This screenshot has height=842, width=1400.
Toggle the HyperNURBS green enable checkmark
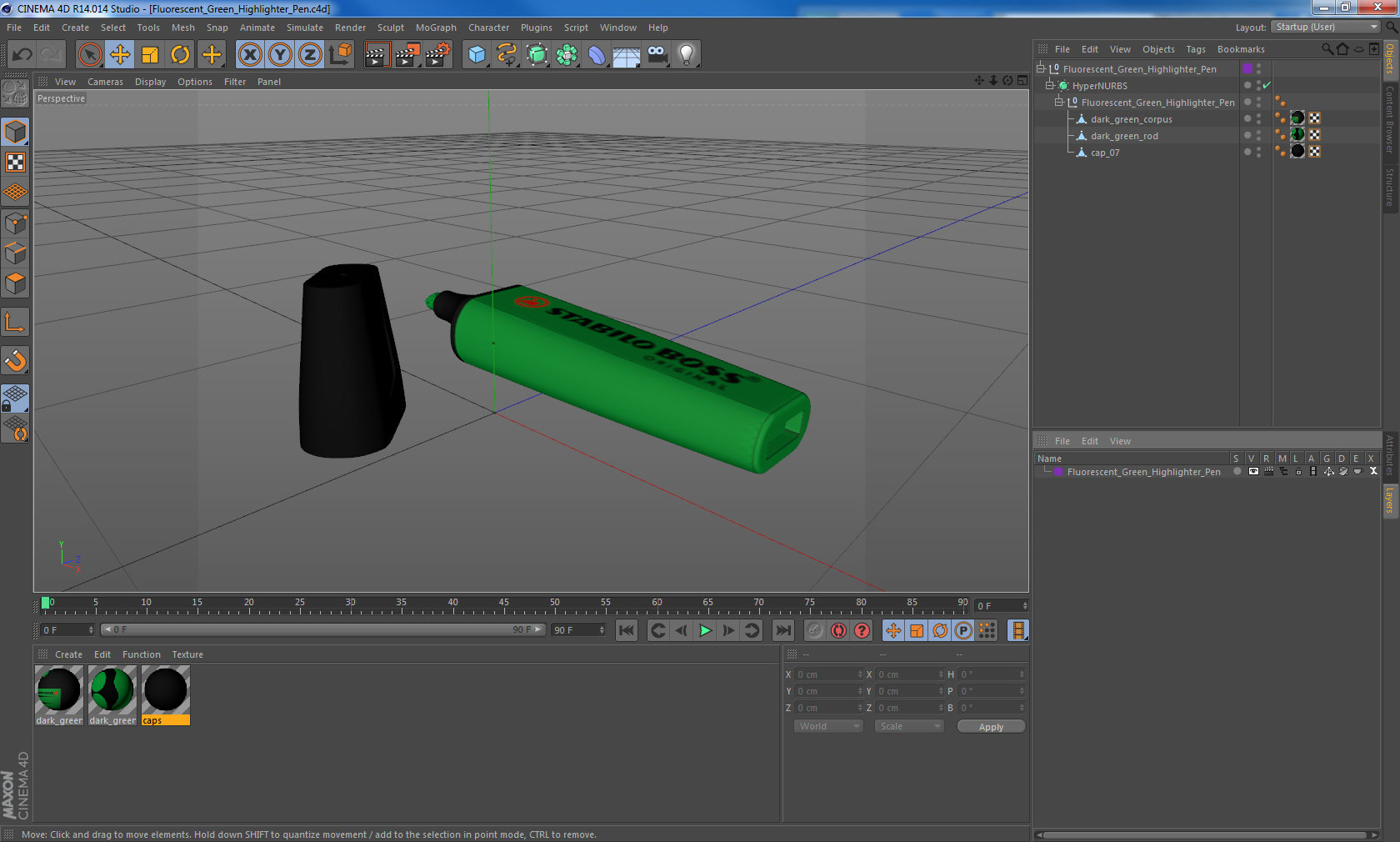pos(1267,86)
